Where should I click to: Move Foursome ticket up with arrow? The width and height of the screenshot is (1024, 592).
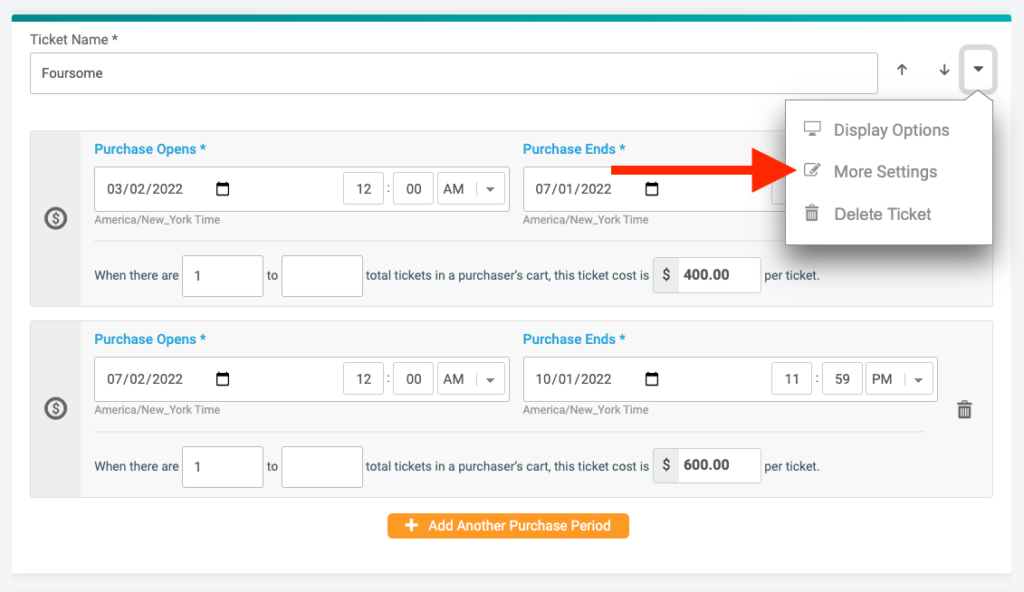click(902, 69)
